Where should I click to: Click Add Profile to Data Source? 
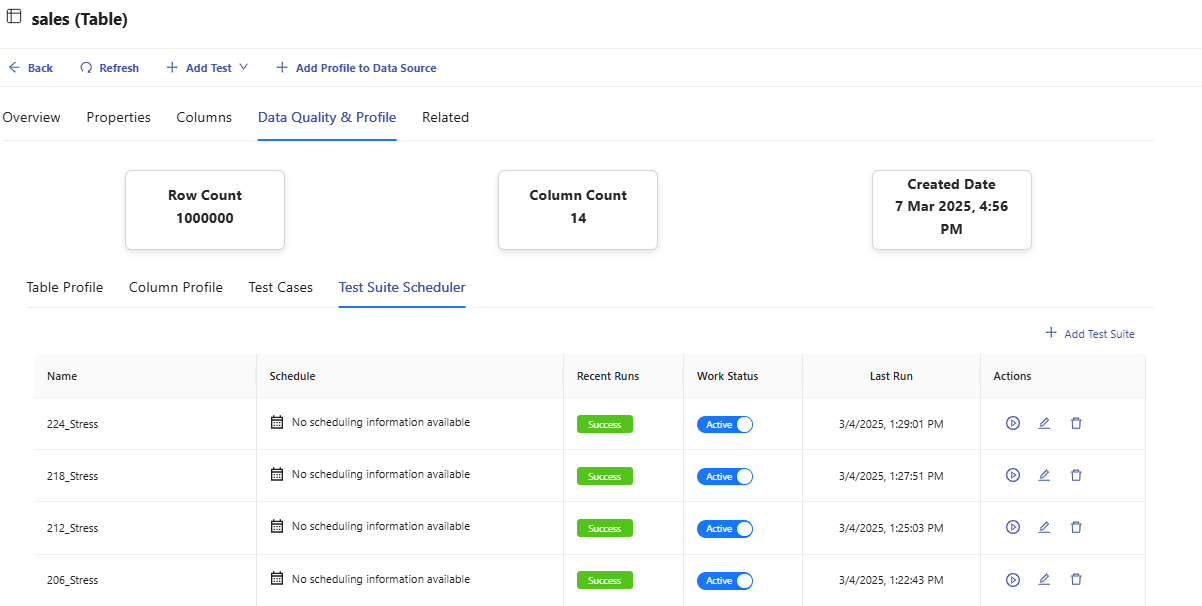pyautogui.click(x=356, y=68)
